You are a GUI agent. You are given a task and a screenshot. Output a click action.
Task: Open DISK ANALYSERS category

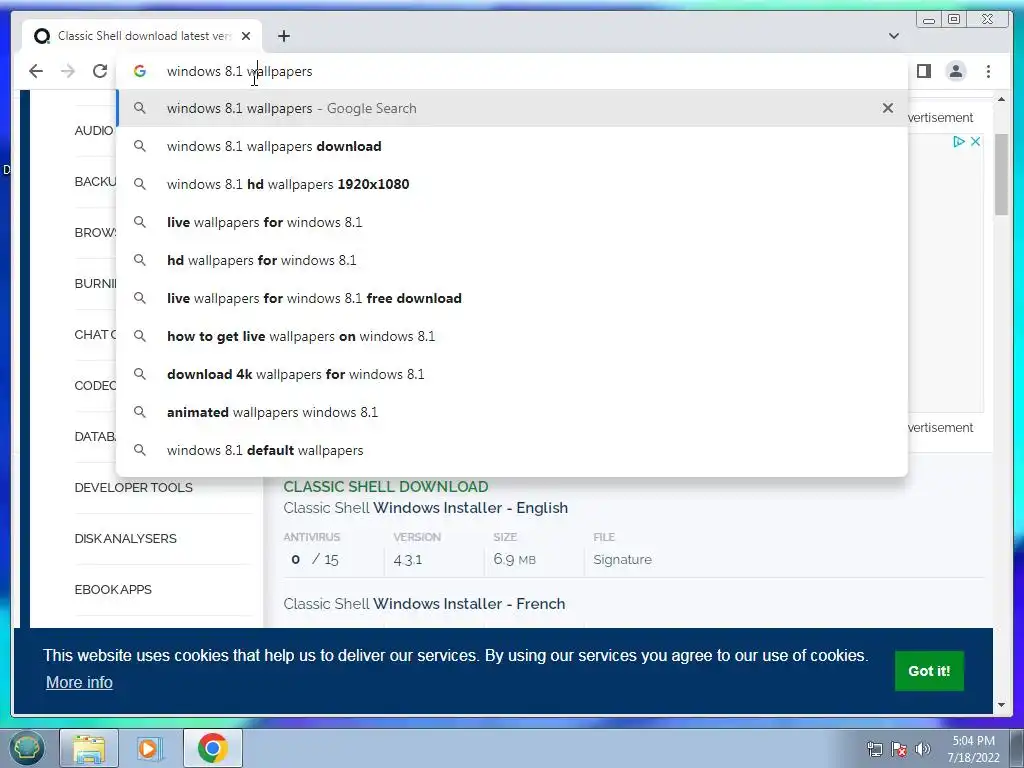tap(125, 539)
